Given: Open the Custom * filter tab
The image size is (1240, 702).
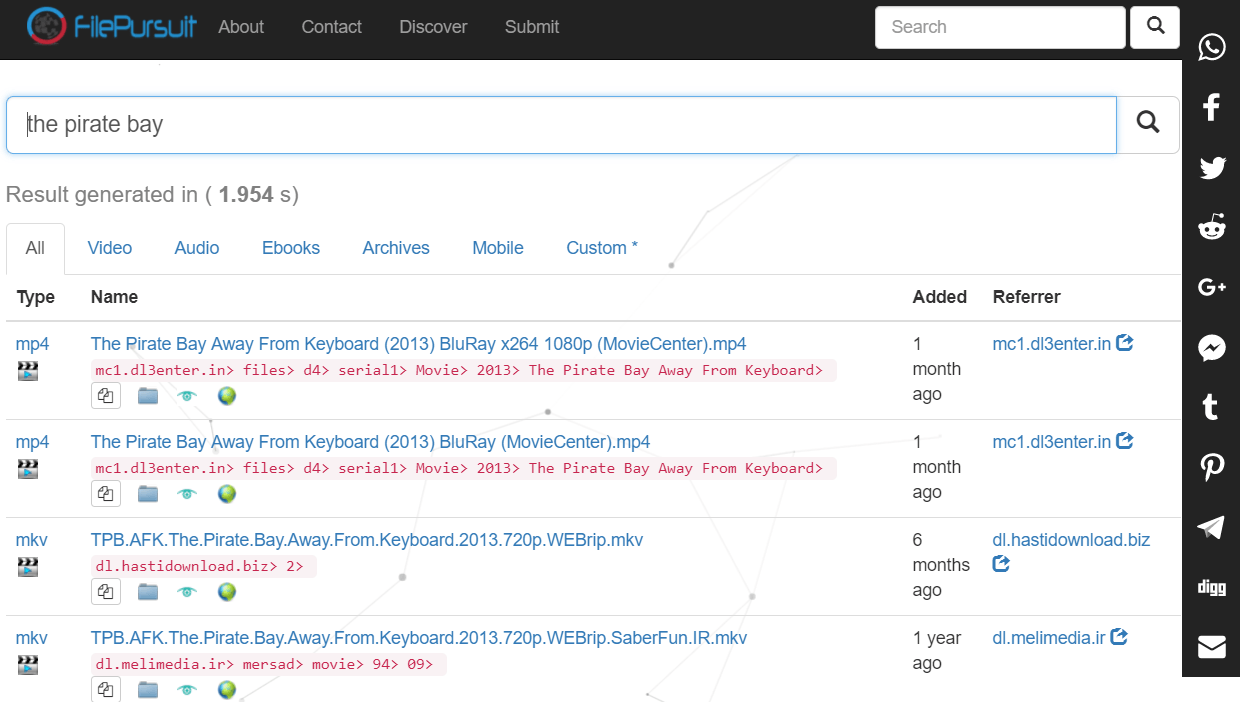Looking at the screenshot, I should [602, 248].
